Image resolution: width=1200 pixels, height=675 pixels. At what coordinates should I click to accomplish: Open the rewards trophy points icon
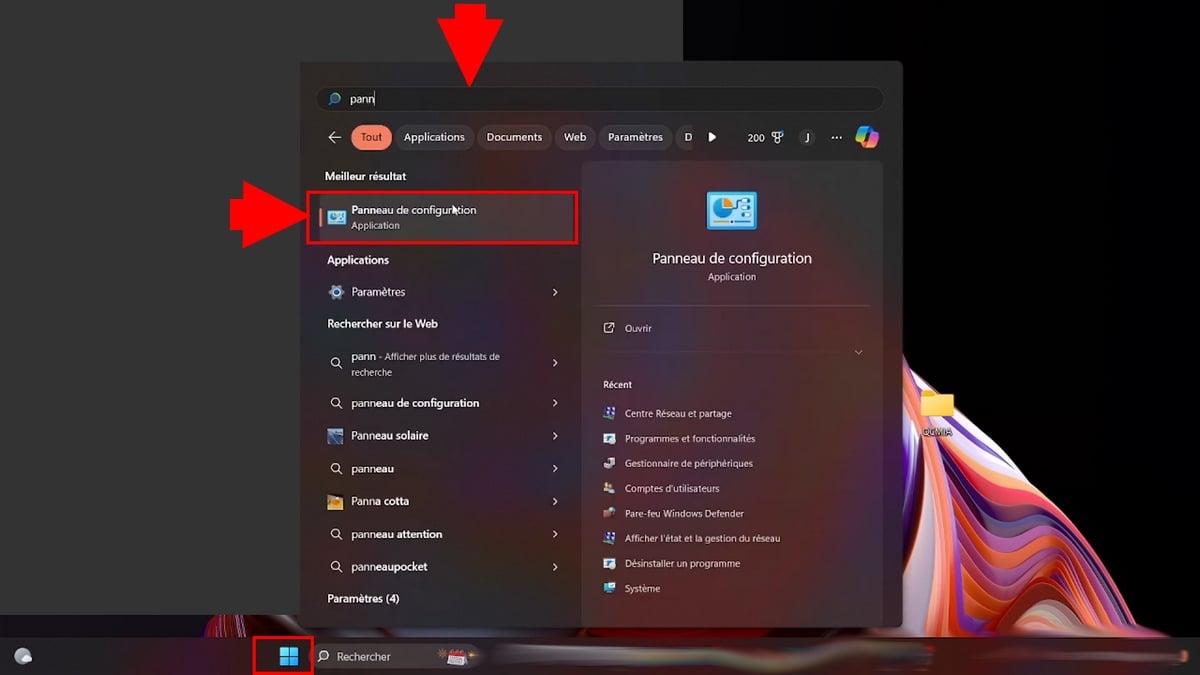coord(777,137)
